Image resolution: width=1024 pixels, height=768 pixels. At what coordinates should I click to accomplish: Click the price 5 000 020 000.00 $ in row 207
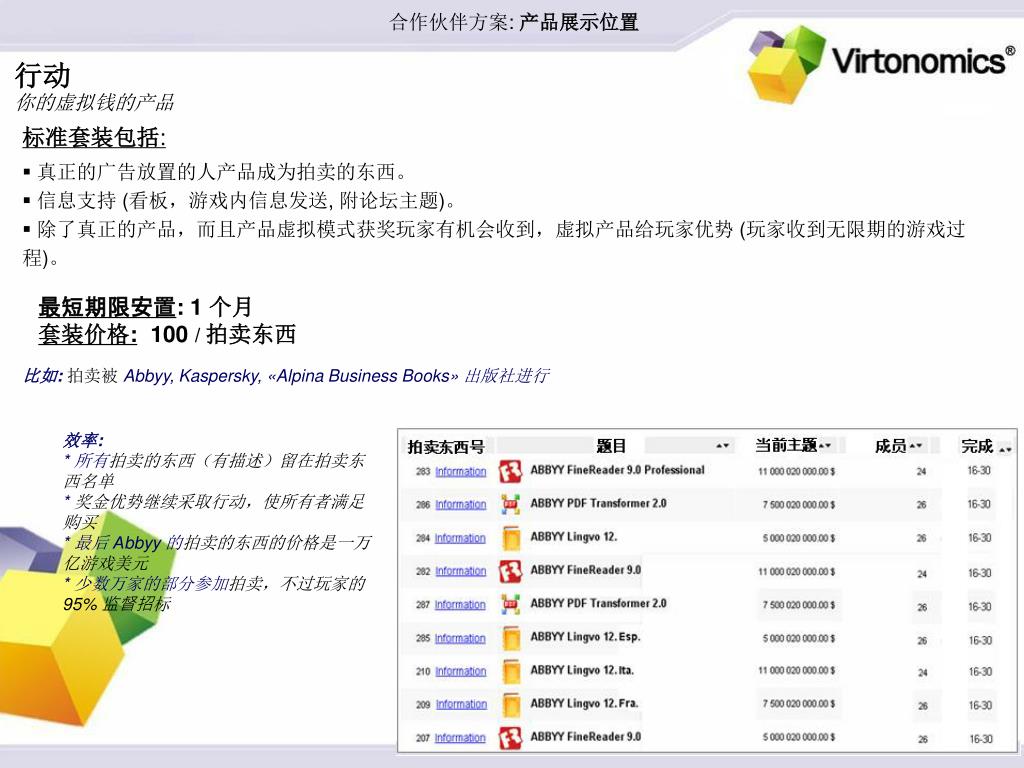pos(799,737)
